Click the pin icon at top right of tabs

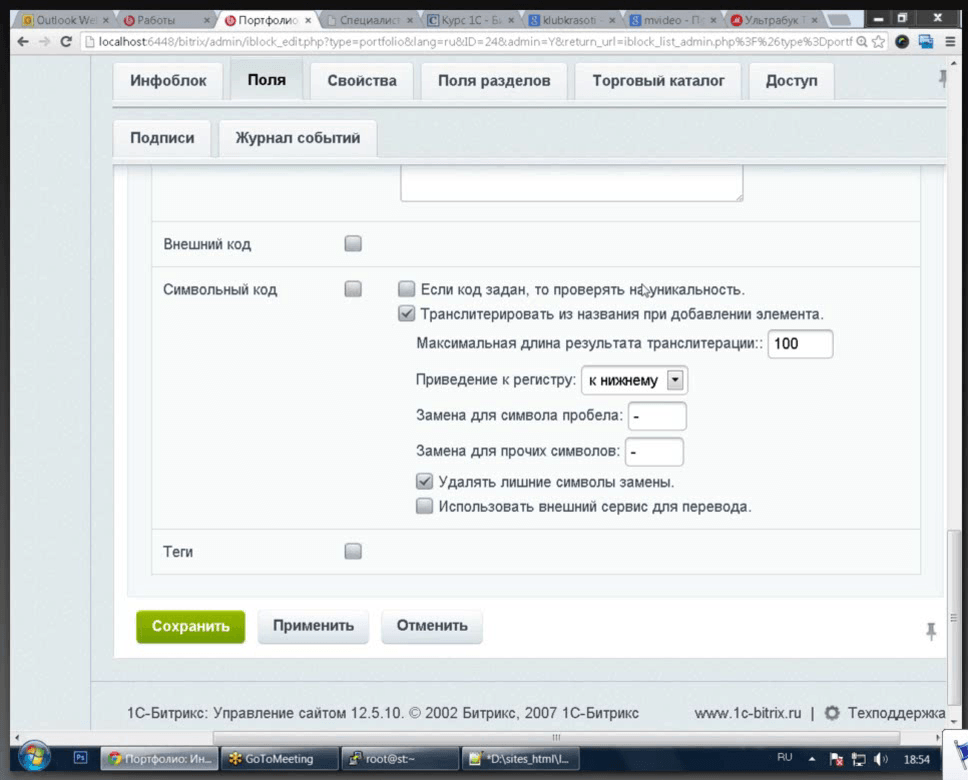[x=942, y=78]
